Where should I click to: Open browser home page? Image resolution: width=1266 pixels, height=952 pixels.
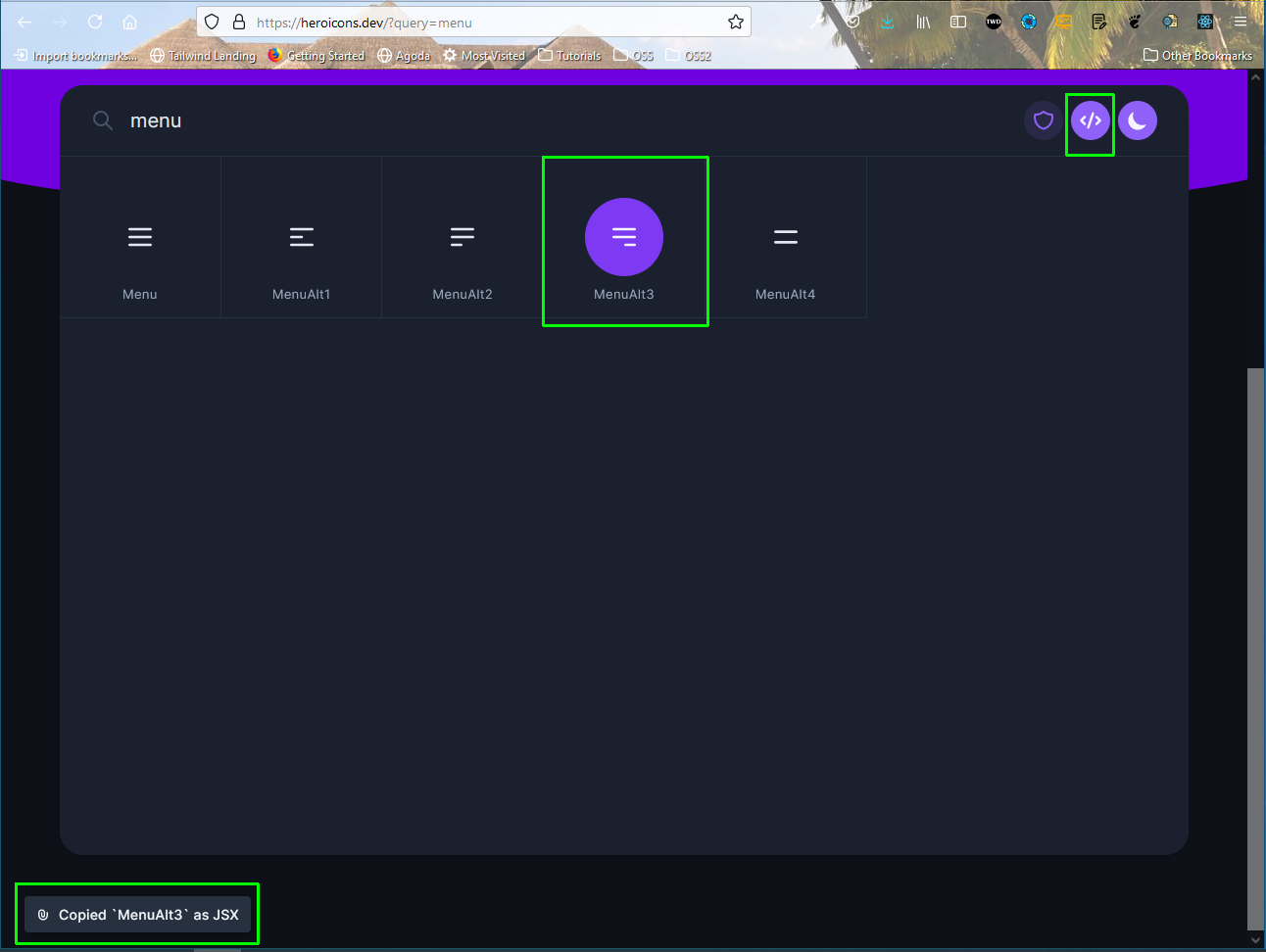tap(129, 22)
